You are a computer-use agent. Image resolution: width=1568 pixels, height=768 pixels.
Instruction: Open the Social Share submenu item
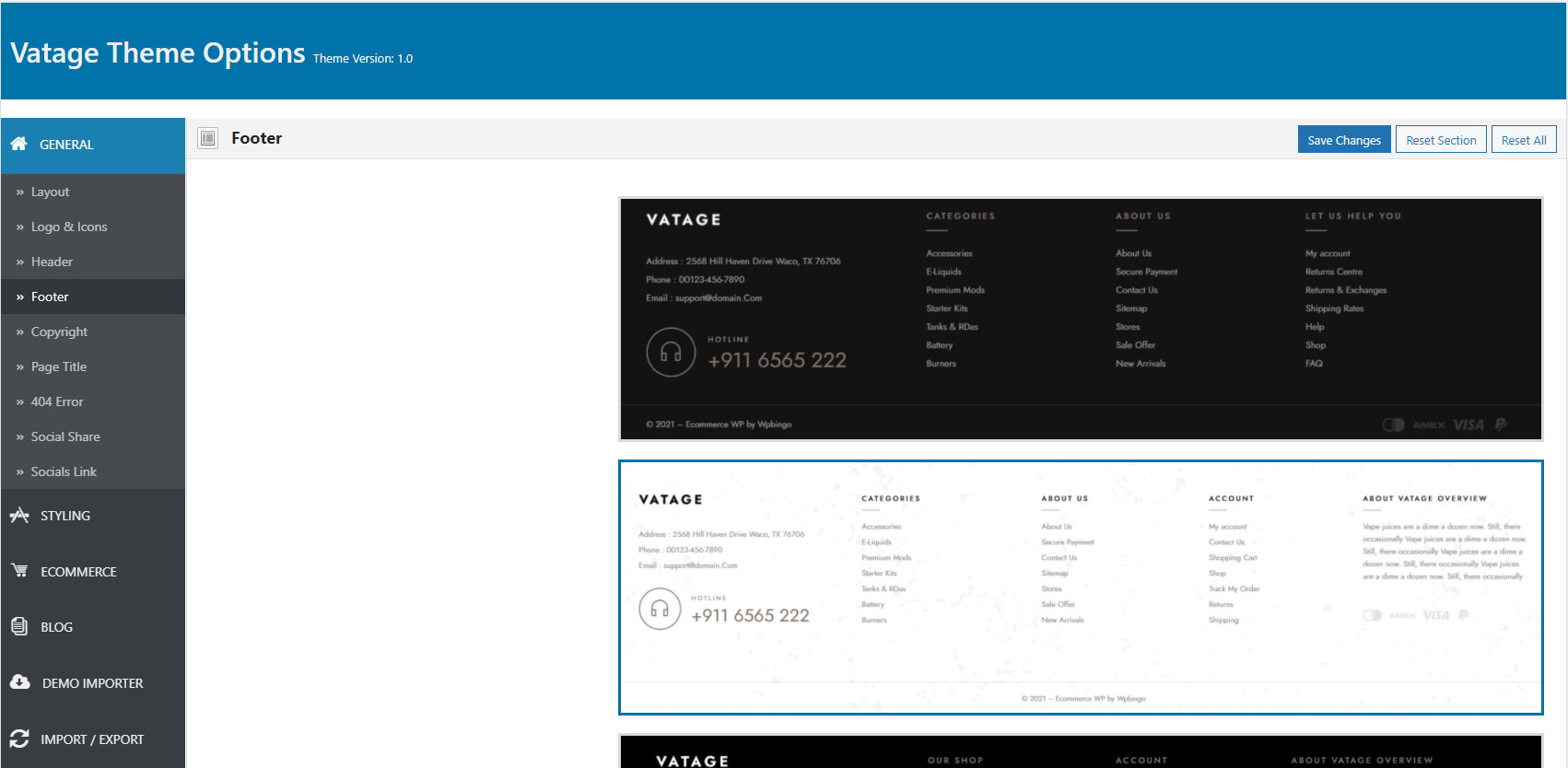93,436
